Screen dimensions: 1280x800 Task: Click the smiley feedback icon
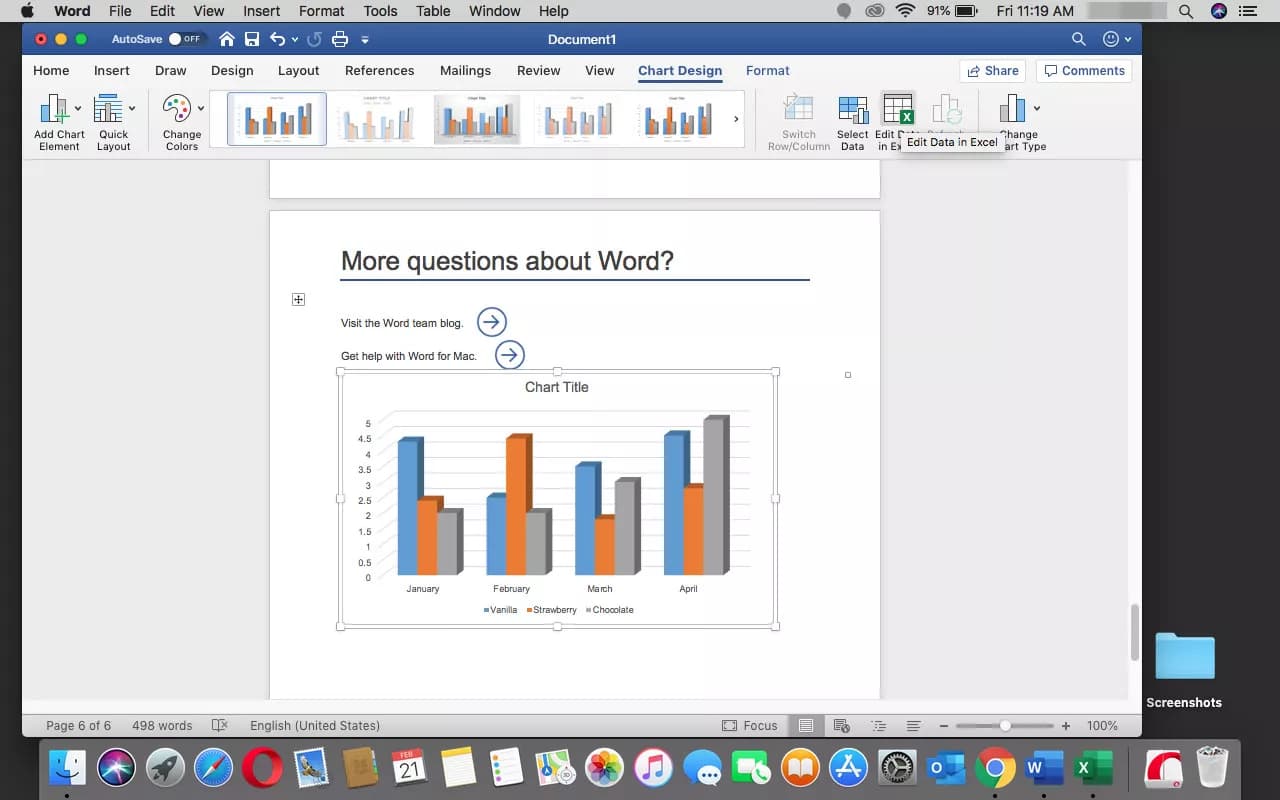point(1110,39)
